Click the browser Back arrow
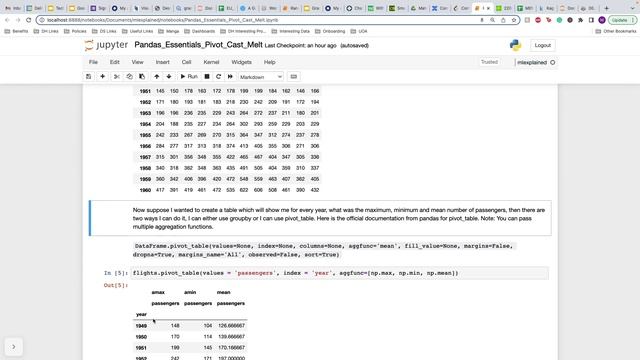640x360 pixels. pyautogui.click(x=7, y=20)
